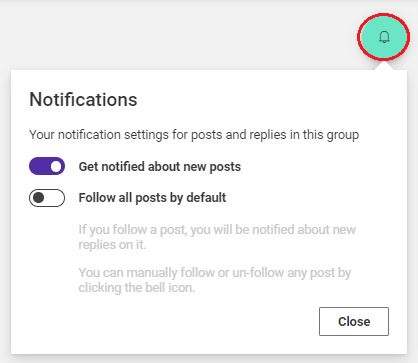Image resolution: width=418 pixels, height=363 pixels.
Task: Click the Get notified about new posts label
Action: point(160,167)
